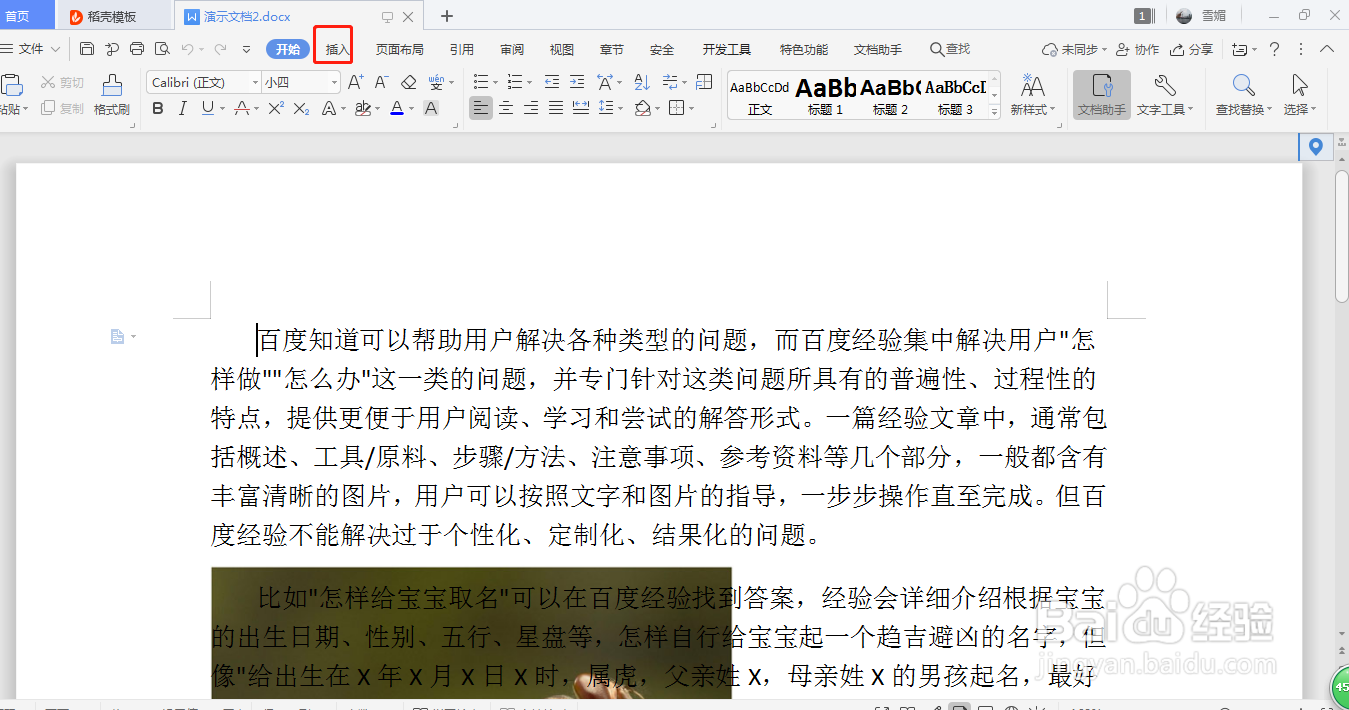Center align the paragraph
Image resolution: width=1349 pixels, height=710 pixels.
pyautogui.click(x=506, y=108)
